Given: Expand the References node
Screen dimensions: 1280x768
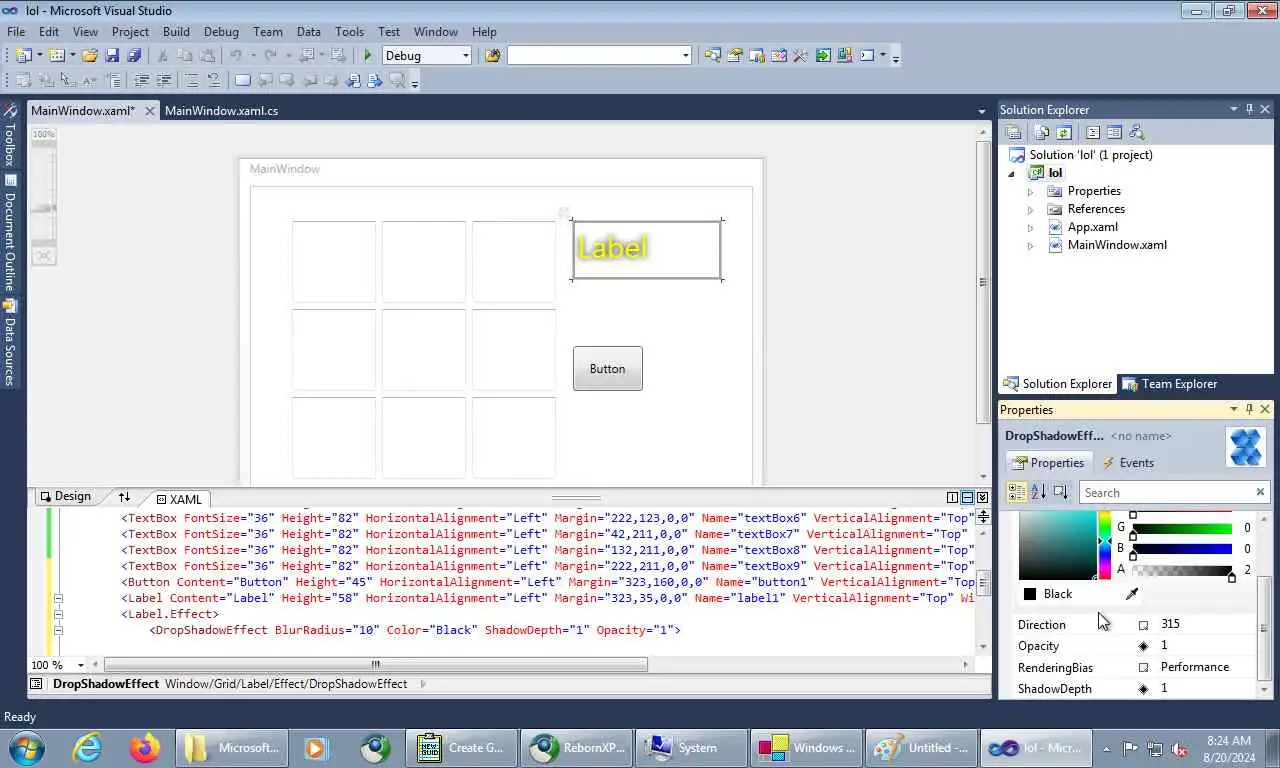Looking at the screenshot, I should click(x=1031, y=209).
